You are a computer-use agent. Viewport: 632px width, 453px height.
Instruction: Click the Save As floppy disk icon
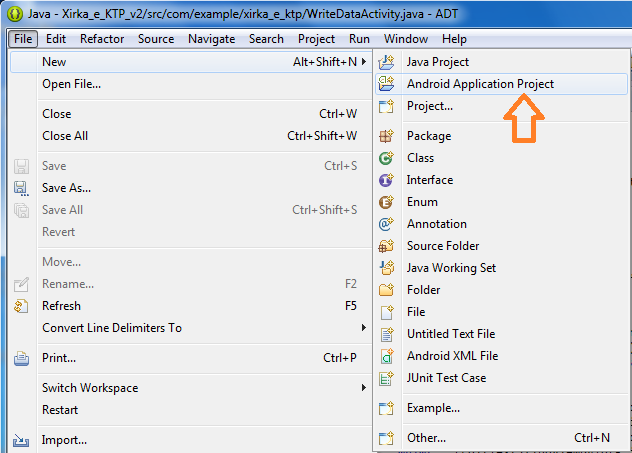(21, 188)
